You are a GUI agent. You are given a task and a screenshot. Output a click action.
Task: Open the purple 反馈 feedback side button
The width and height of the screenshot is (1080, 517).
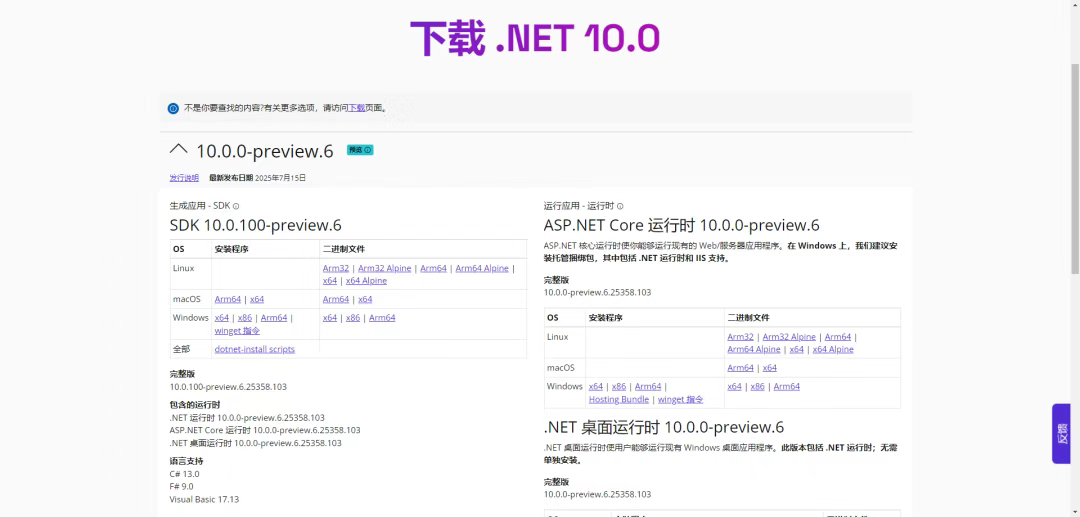coord(1062,433)
